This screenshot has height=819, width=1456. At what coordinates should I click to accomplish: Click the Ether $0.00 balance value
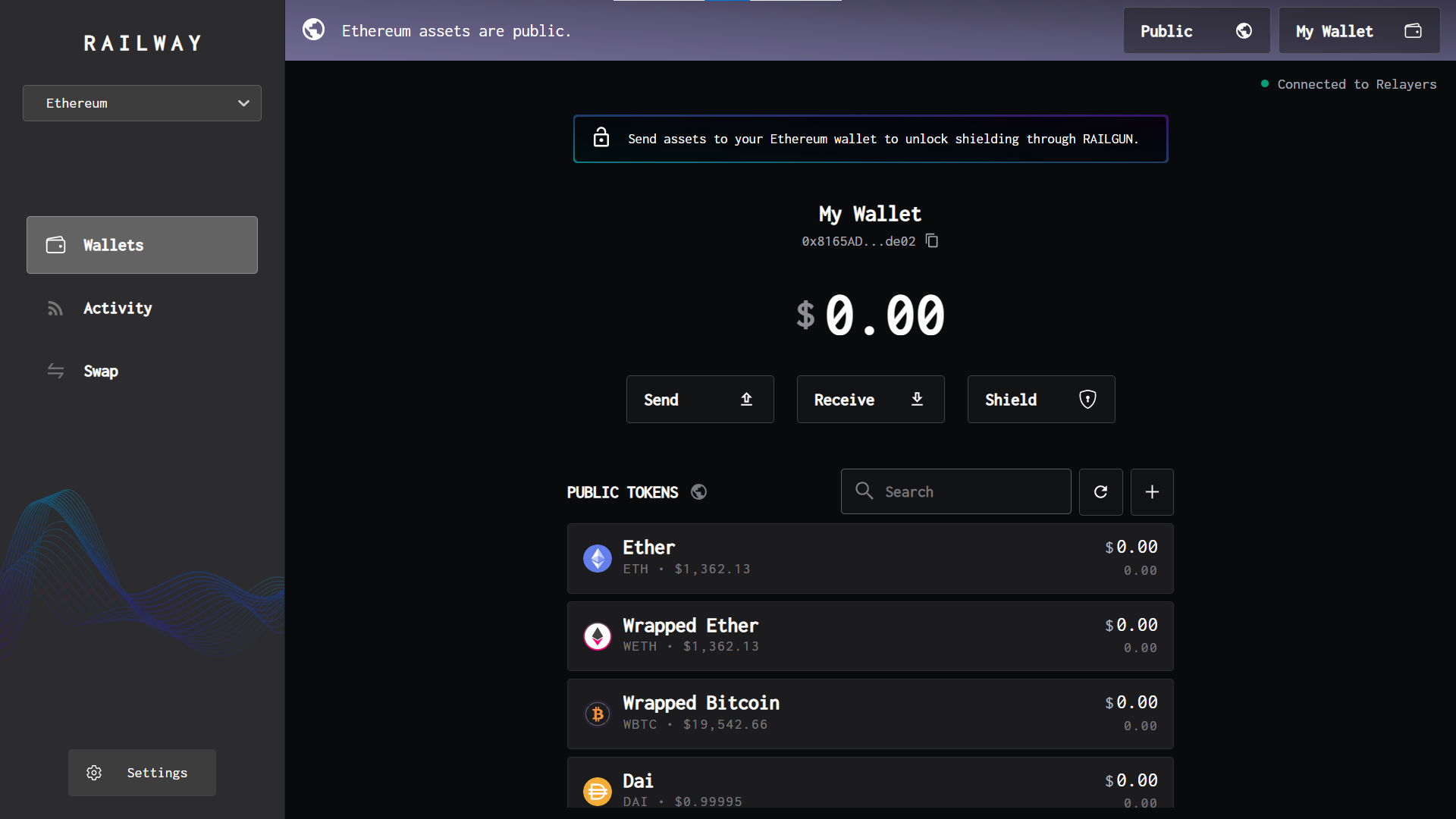pos(1131,547)
